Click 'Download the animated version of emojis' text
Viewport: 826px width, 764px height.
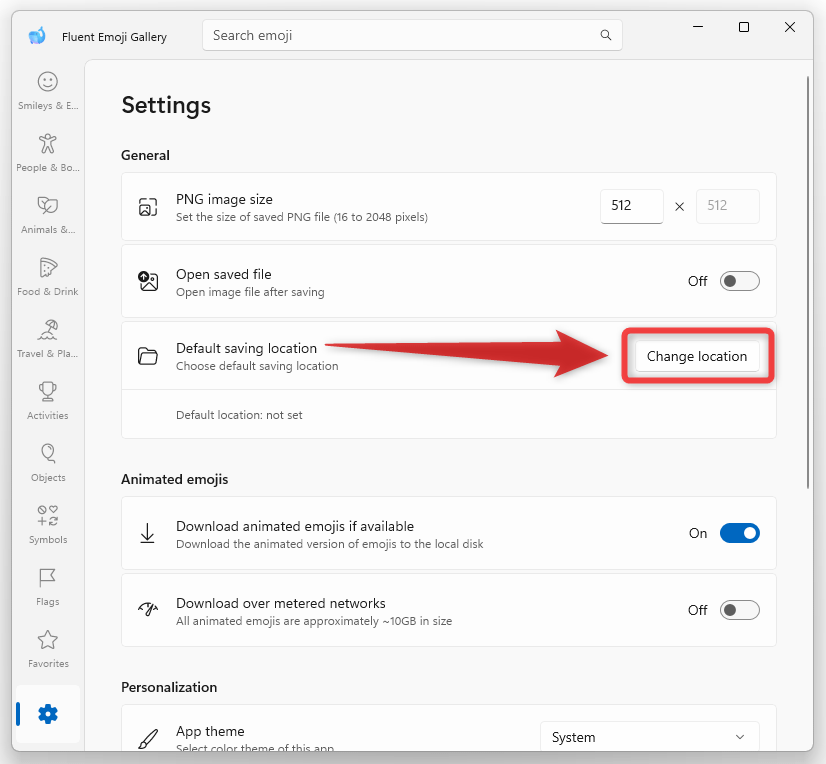click(330, 544)
